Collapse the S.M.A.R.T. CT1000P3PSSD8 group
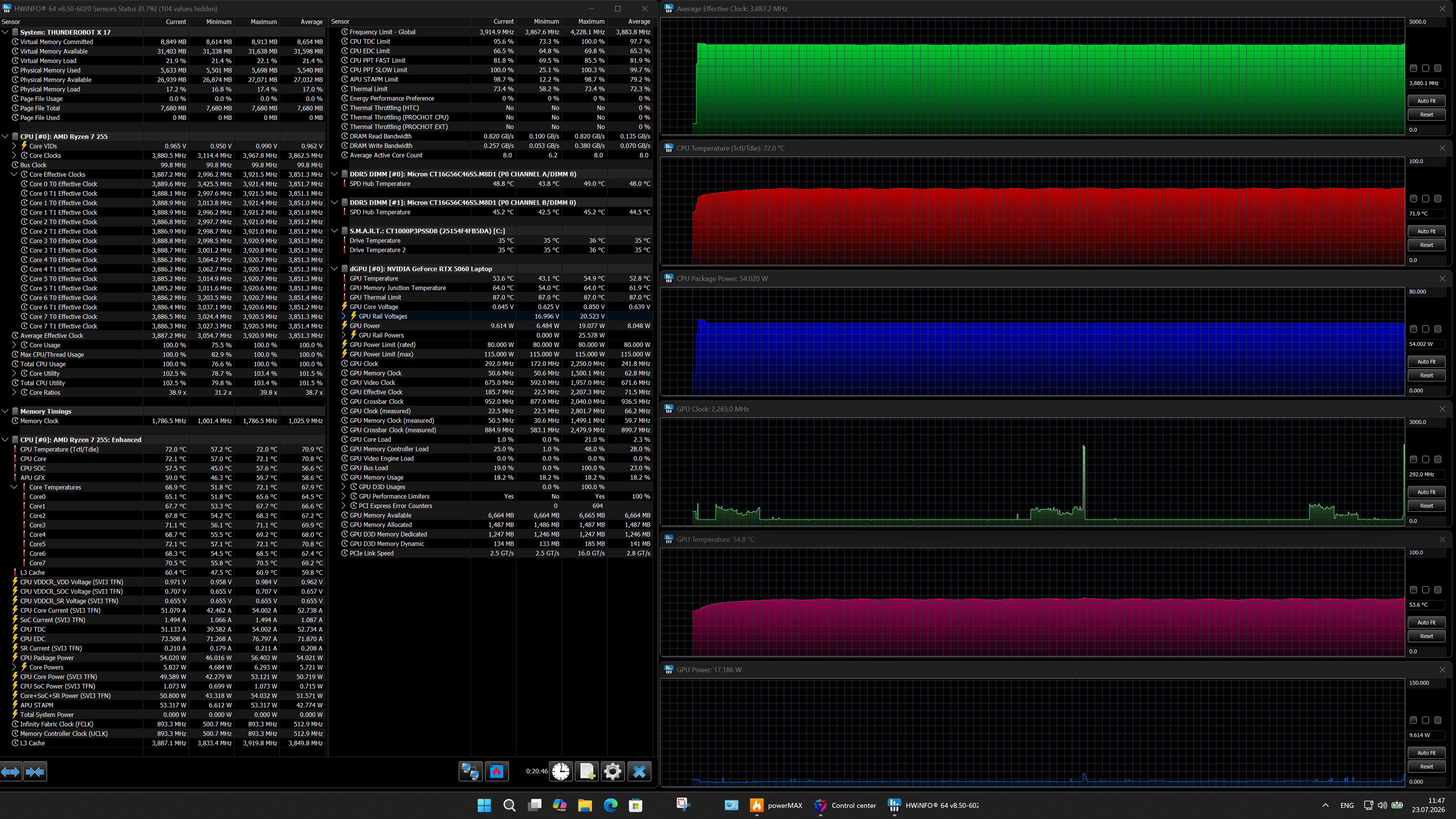 334,231
